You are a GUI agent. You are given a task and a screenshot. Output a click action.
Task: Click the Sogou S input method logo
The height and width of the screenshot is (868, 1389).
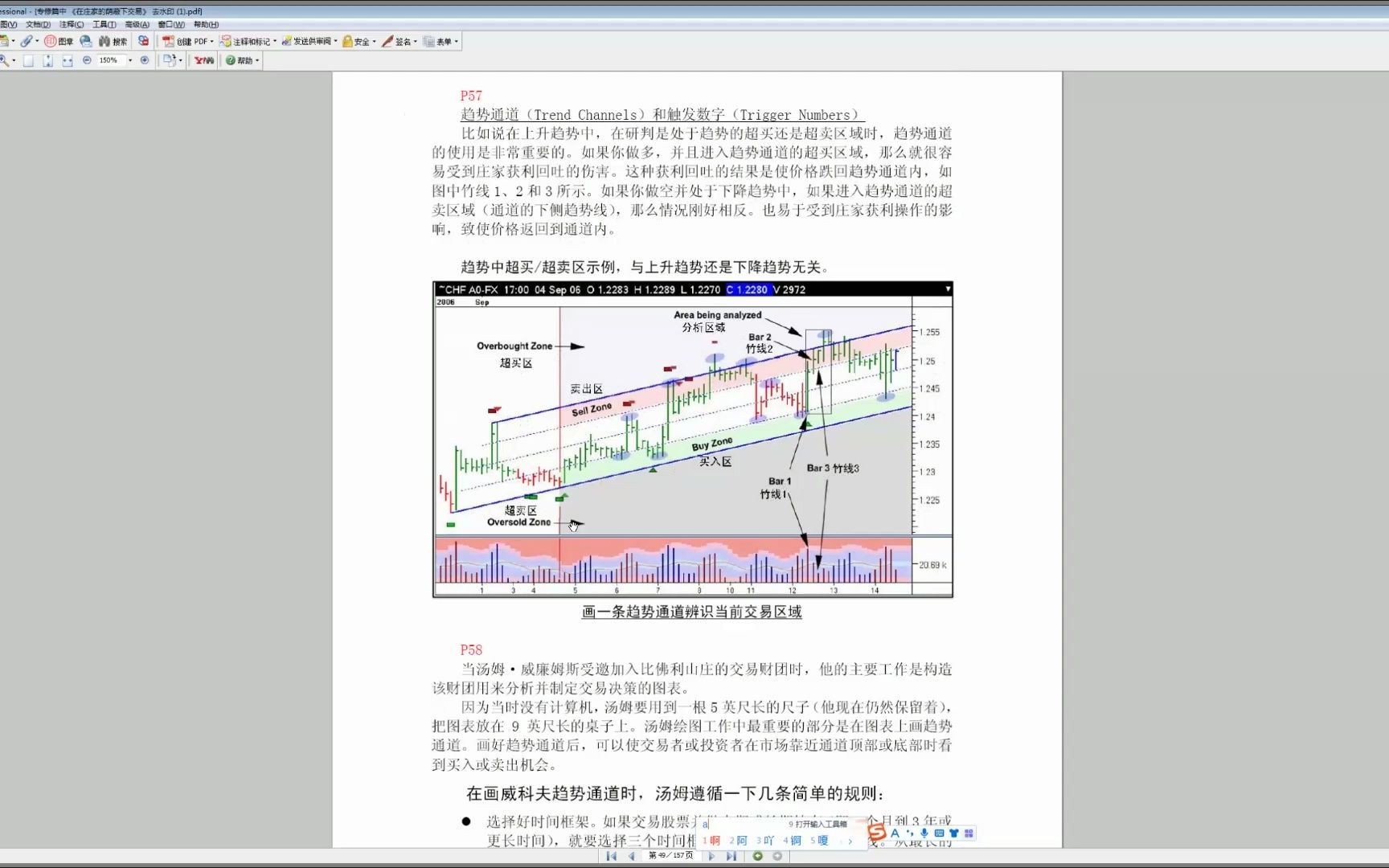(x=877, y=833)
